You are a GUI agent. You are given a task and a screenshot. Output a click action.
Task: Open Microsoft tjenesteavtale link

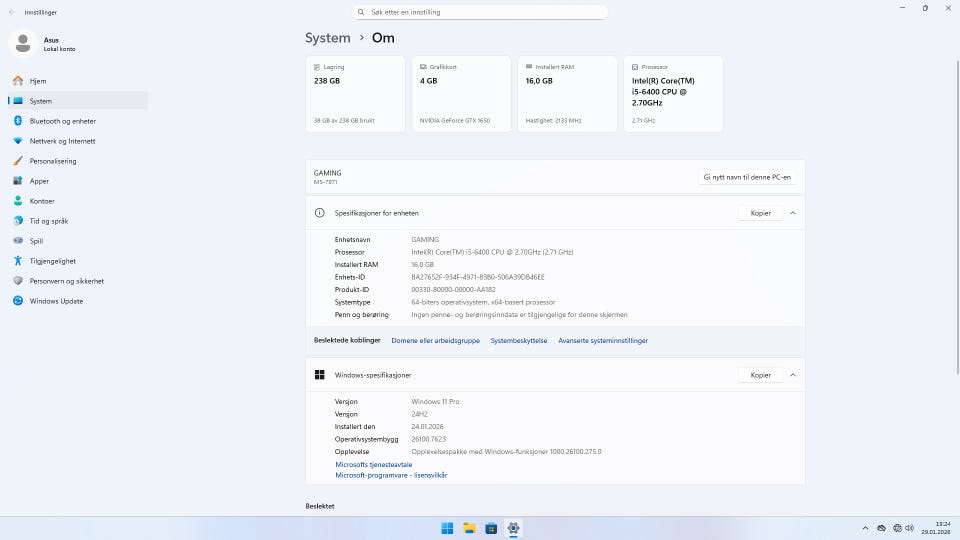(x=373, y=464)
